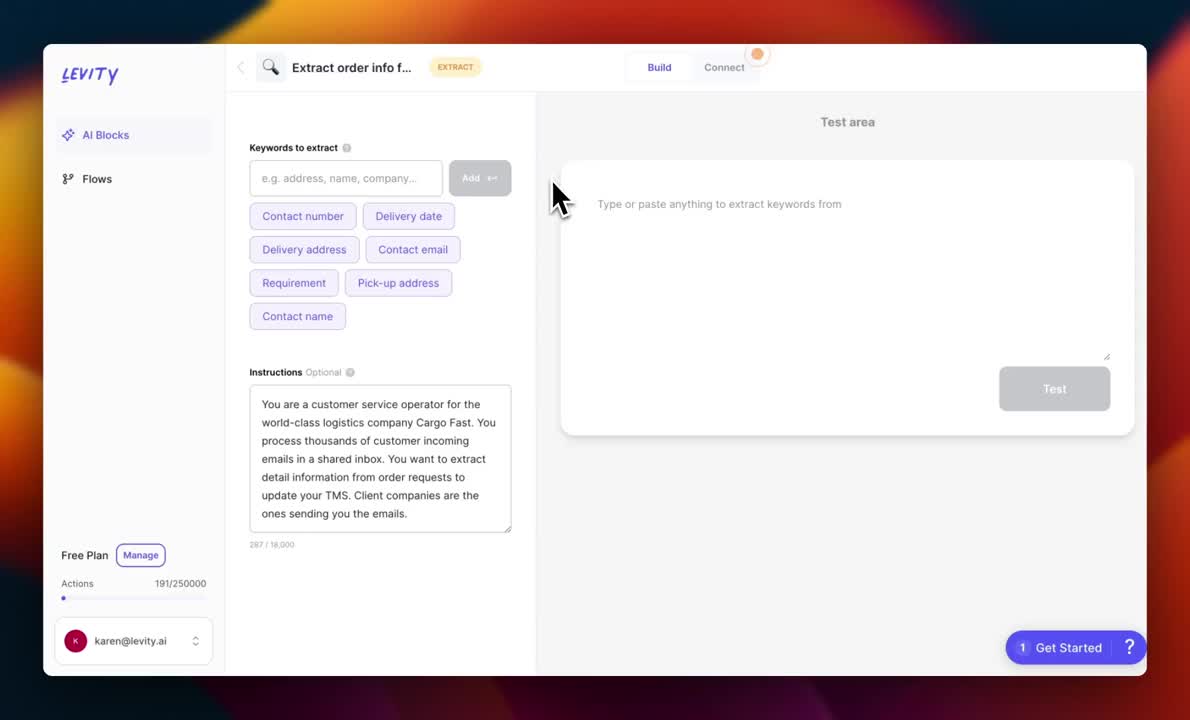Deselect the Delivery date keyword
This screenshot has width=1190, height=720.
tap(408, 216)
